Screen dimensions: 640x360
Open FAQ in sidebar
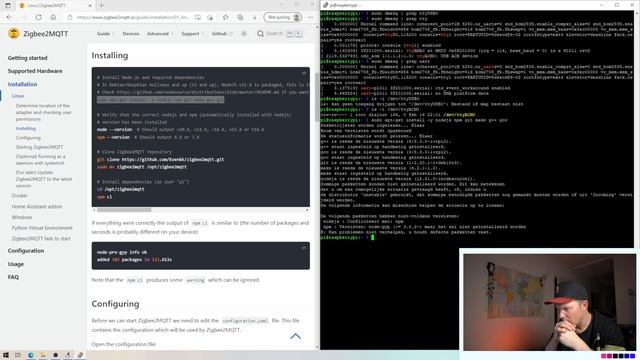tap(13, 277)
